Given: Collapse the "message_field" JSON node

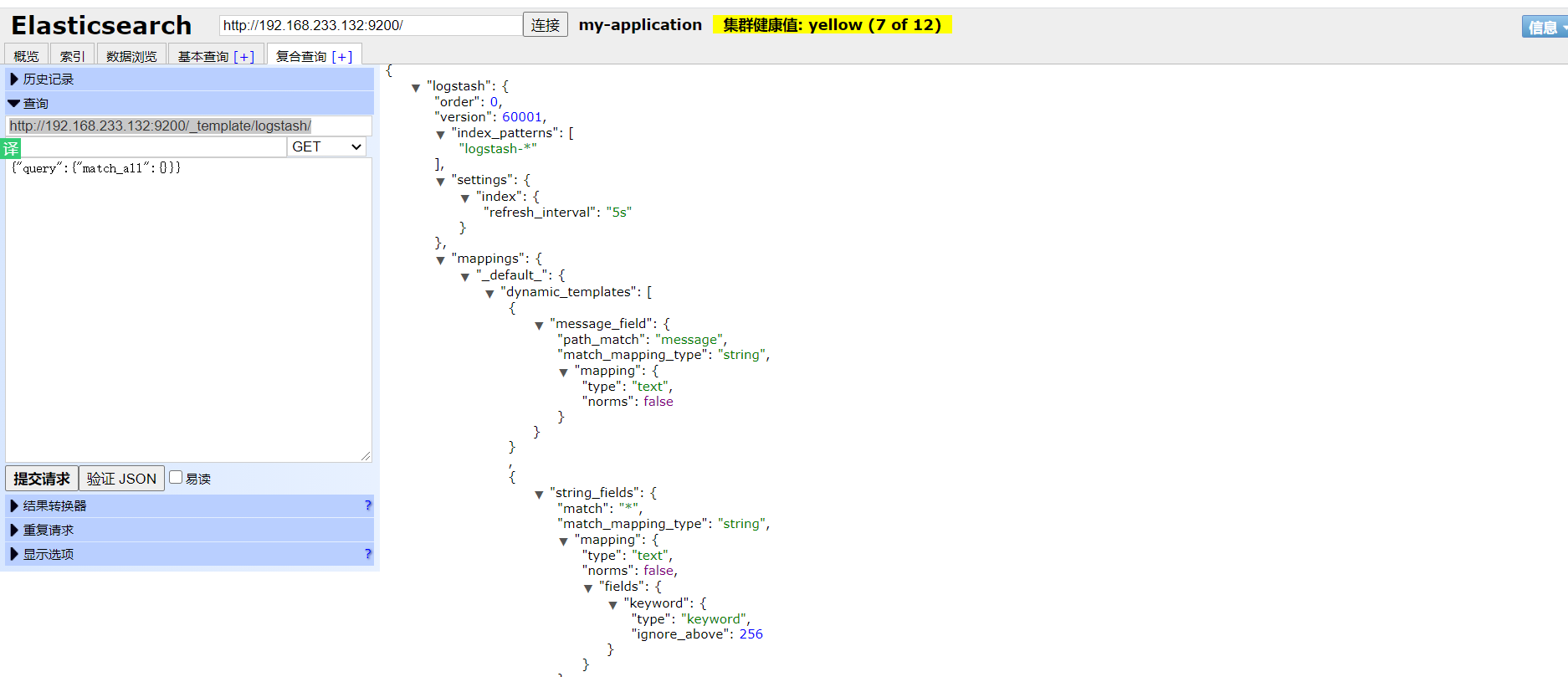Looking at the screenshot, I should click(x=539, y=326).
